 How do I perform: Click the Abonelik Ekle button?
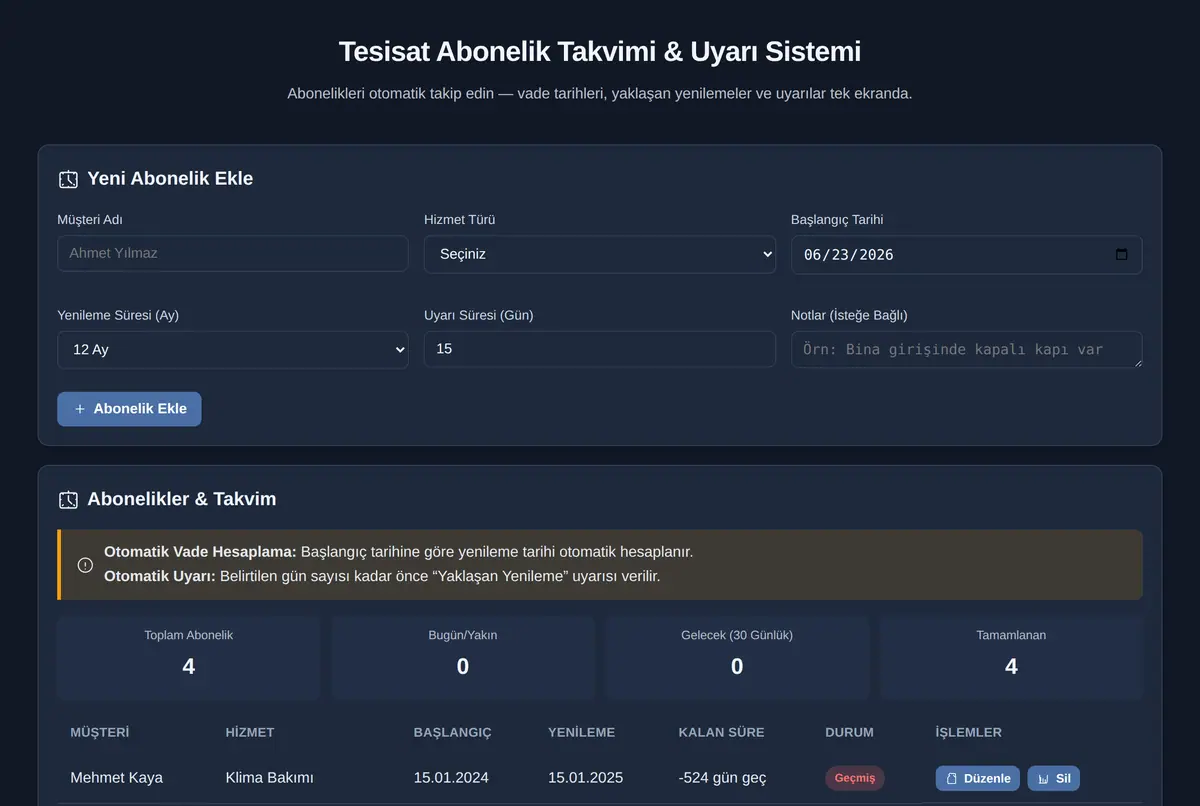point(129,409)
